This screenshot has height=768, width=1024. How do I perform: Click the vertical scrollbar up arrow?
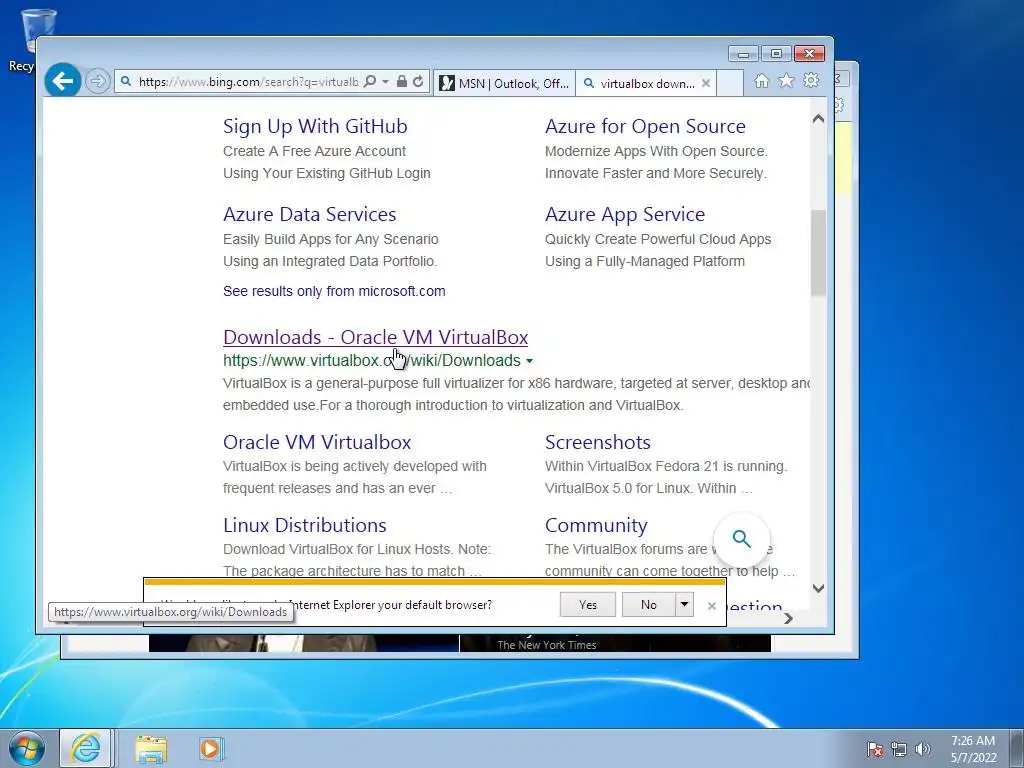818,119
